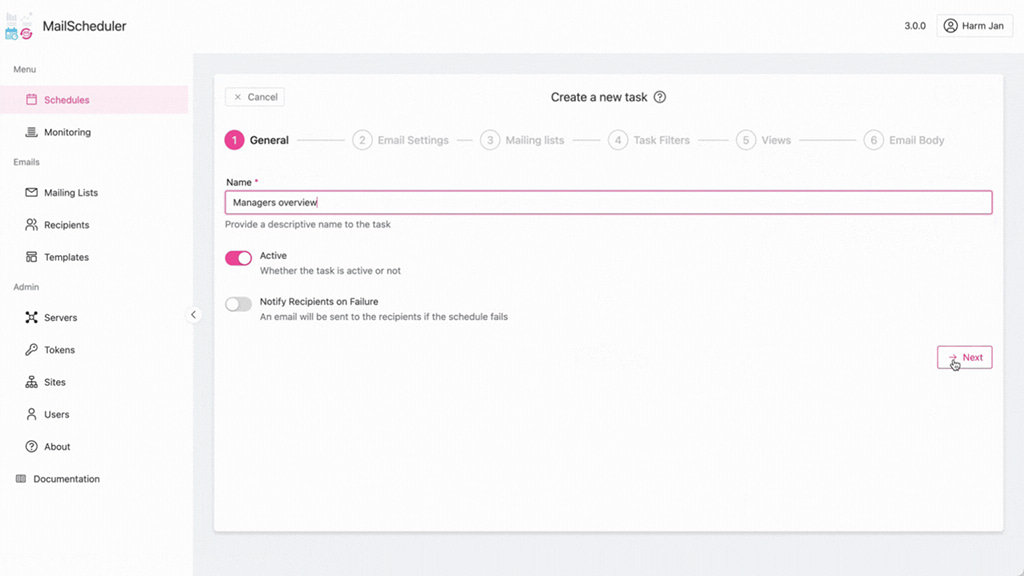Open Mailing Lists envelope icon

(x=31, y=193)
